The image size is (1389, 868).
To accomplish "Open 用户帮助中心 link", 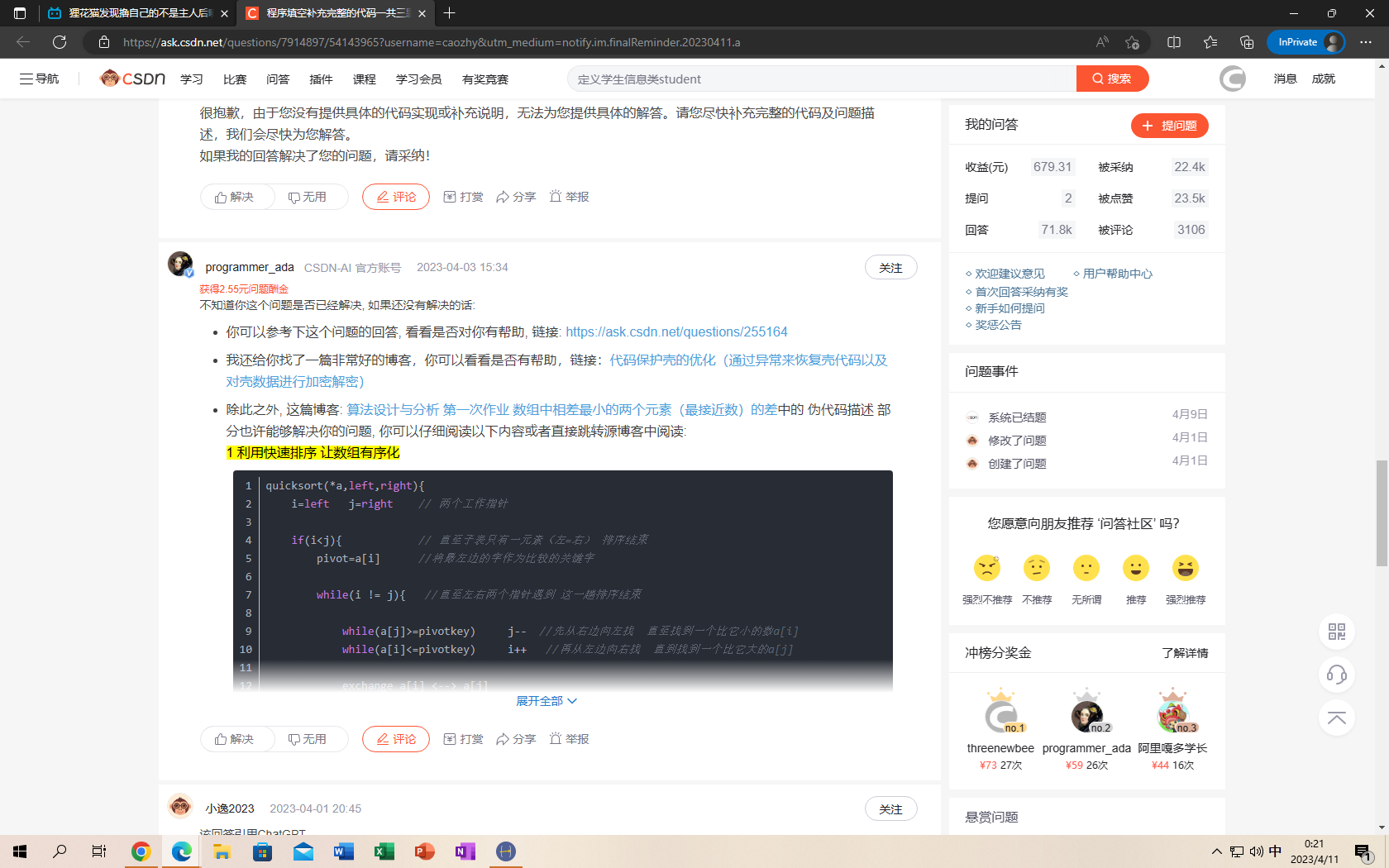I will tap(1117, 274).
